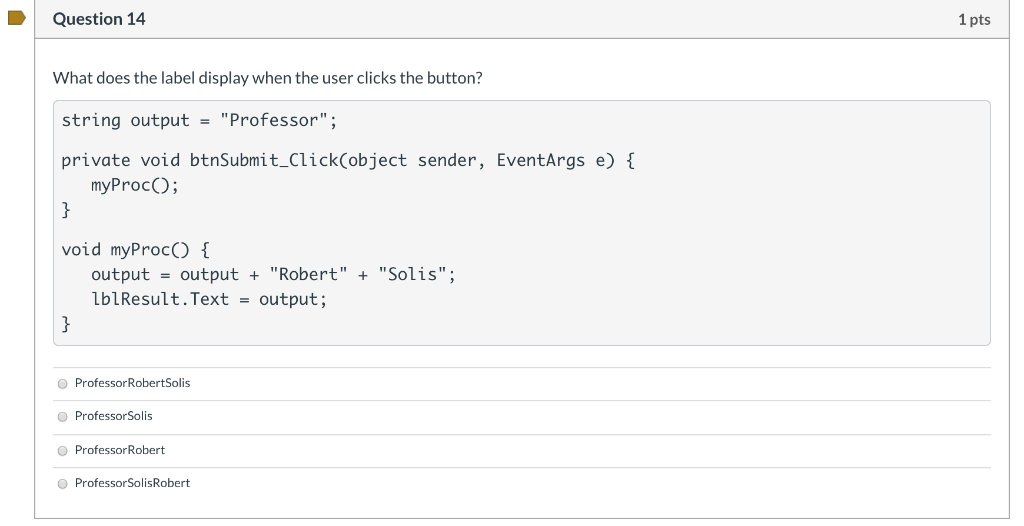1024x526 pixels.
Task: Flag Question 14 with the bookmark icon
Action: pos(16,18)
